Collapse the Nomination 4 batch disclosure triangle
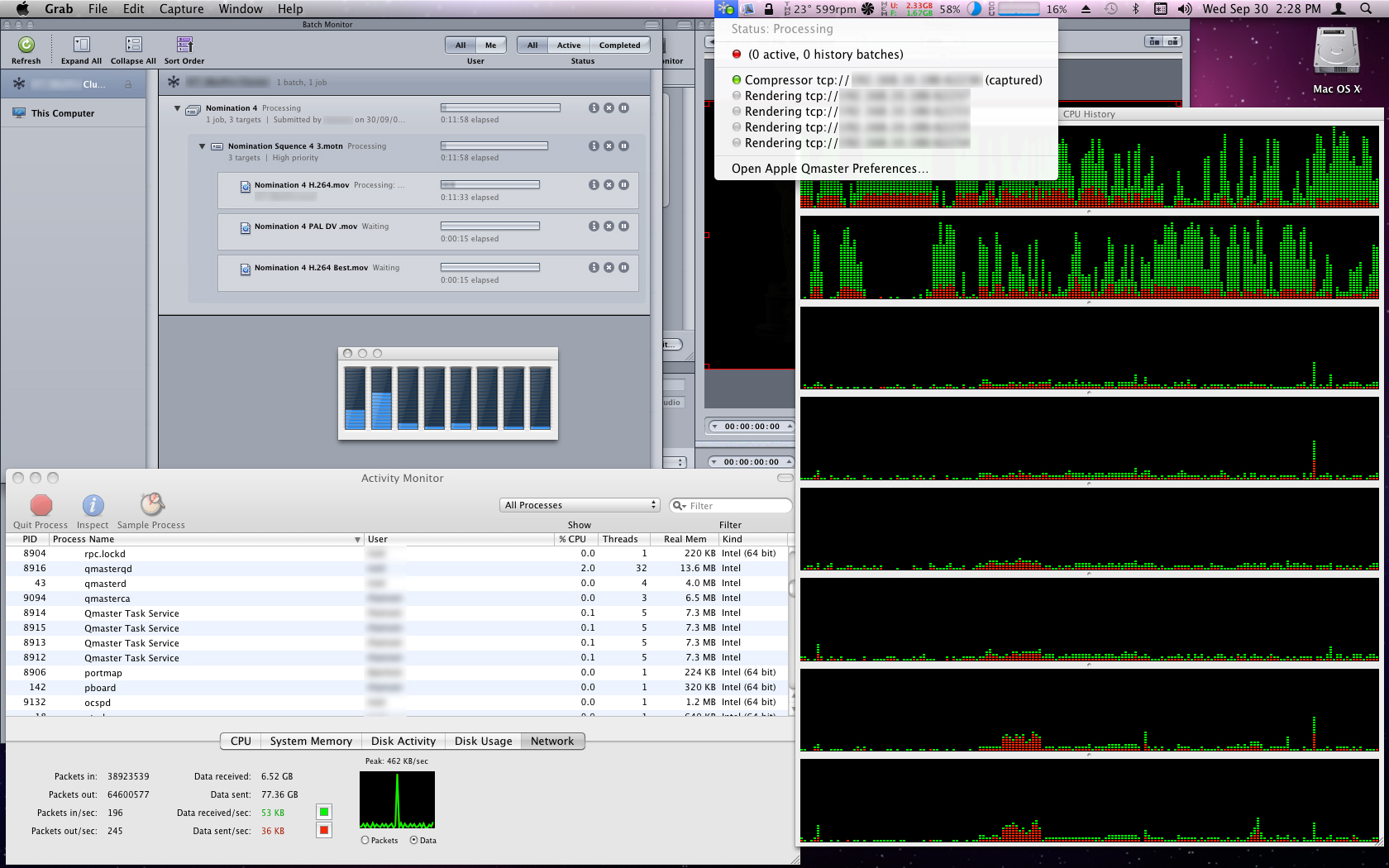The image size is (1389, 868). coord(177,108)
